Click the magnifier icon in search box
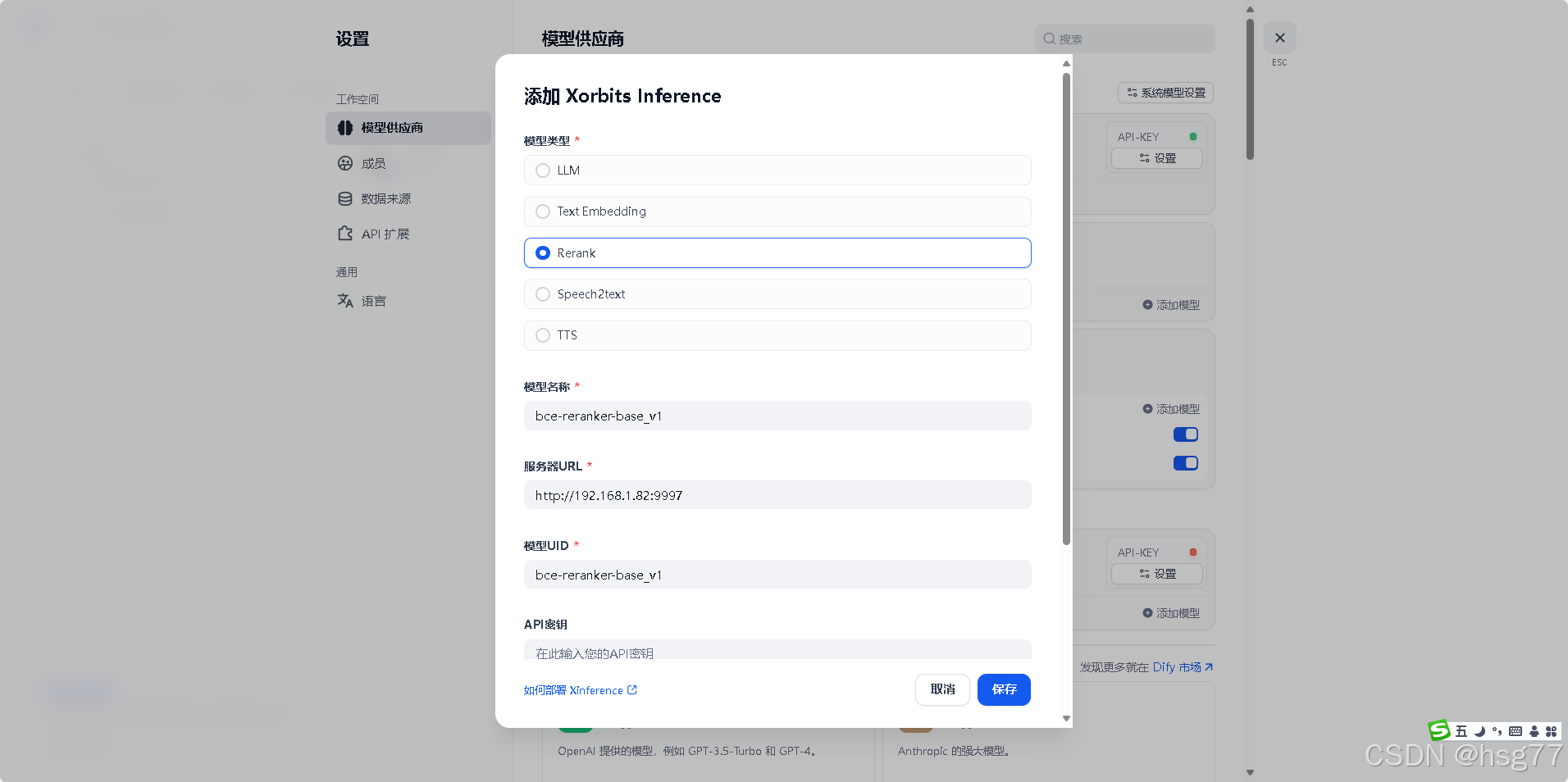This screenshot has width=1568, height=782. coord(1049,39)
